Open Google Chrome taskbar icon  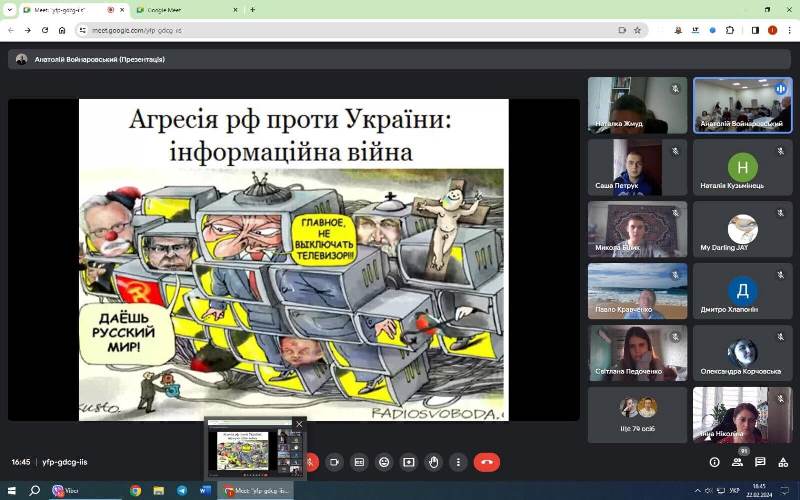point(135,491)
